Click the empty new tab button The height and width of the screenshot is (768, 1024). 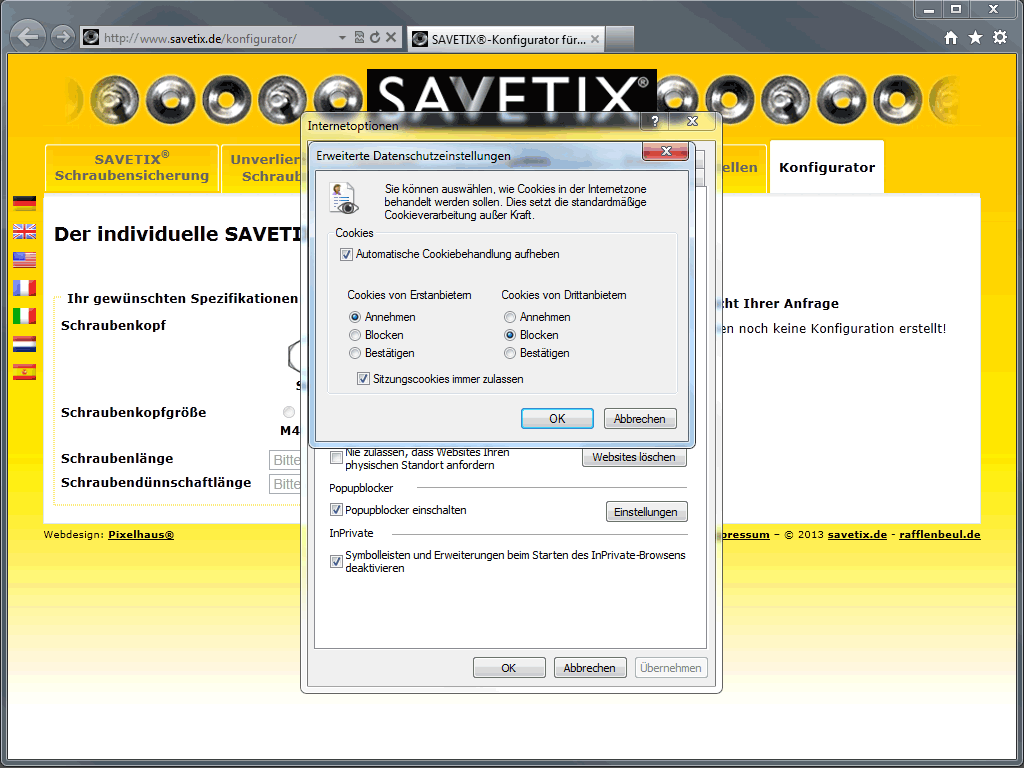620,39
